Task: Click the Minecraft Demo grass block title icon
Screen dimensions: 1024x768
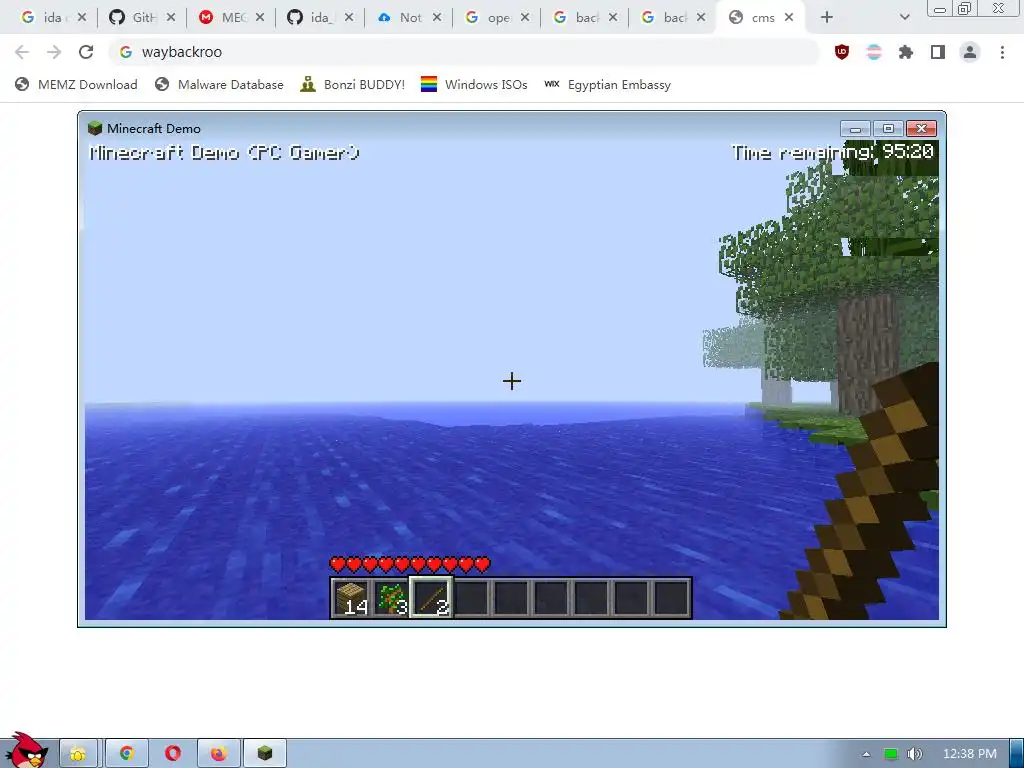Action: [x=95, y=128]
